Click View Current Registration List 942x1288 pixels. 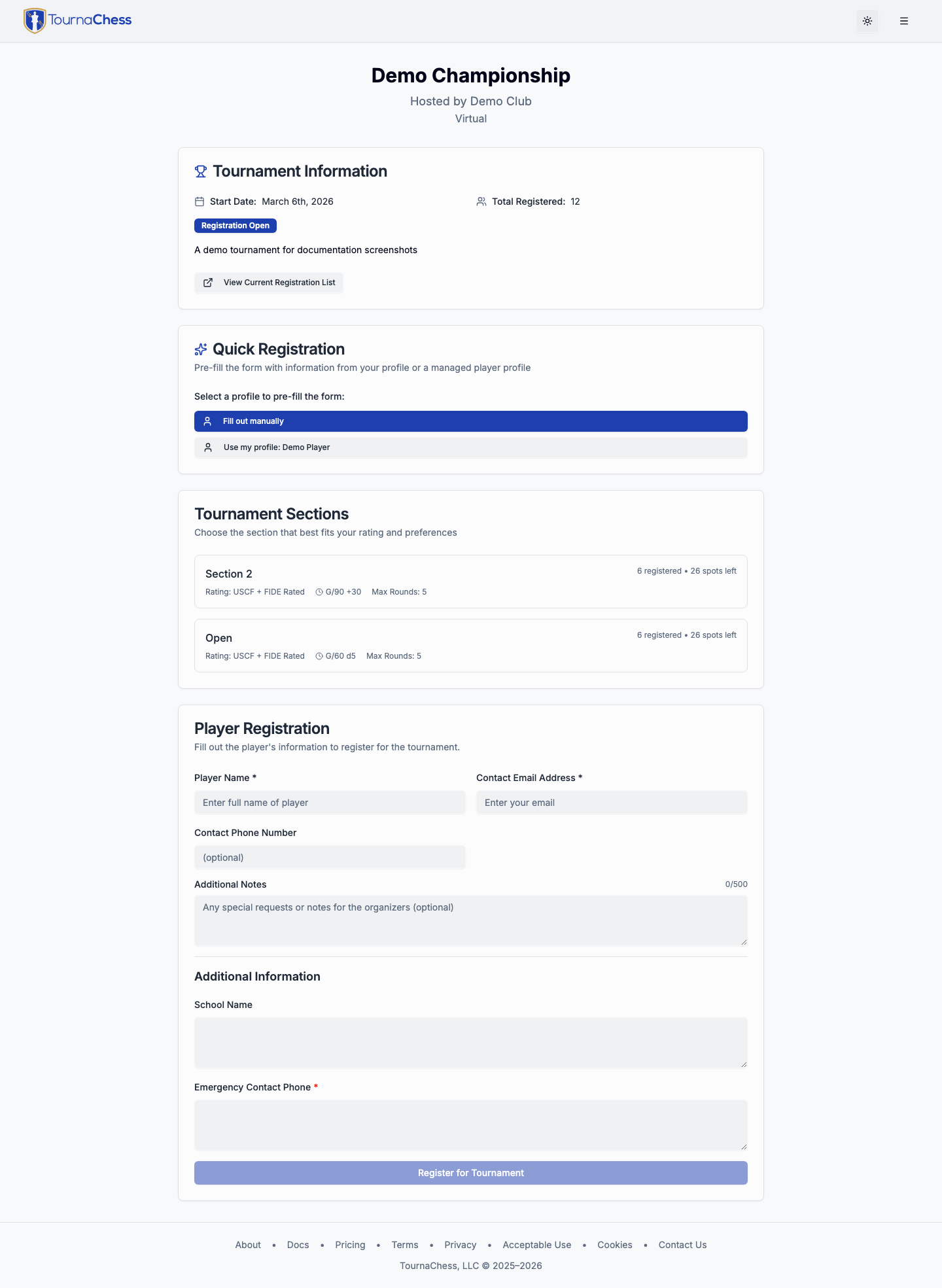click(268, 283)
